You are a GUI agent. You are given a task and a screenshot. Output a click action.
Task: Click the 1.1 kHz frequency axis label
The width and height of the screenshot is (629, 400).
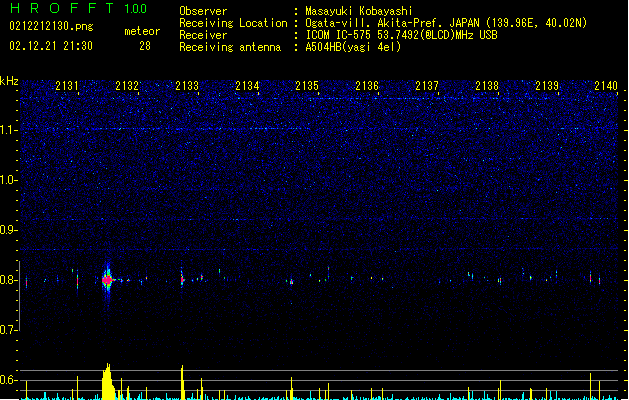coord(9,130)
